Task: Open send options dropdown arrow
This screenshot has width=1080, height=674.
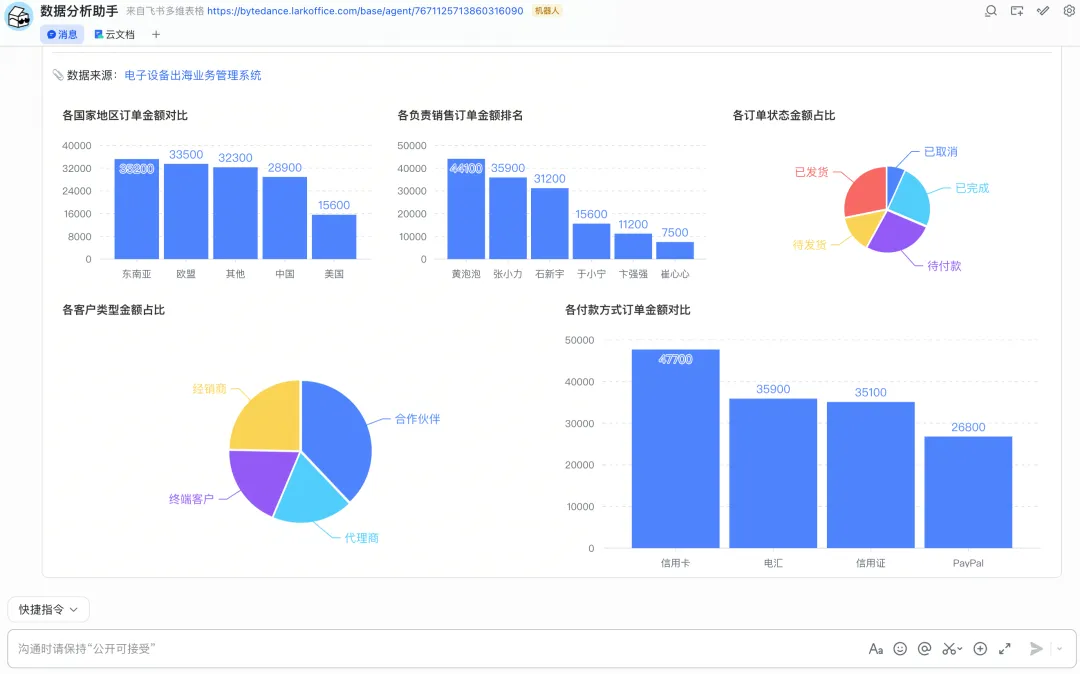Action: click(1059, 649)
